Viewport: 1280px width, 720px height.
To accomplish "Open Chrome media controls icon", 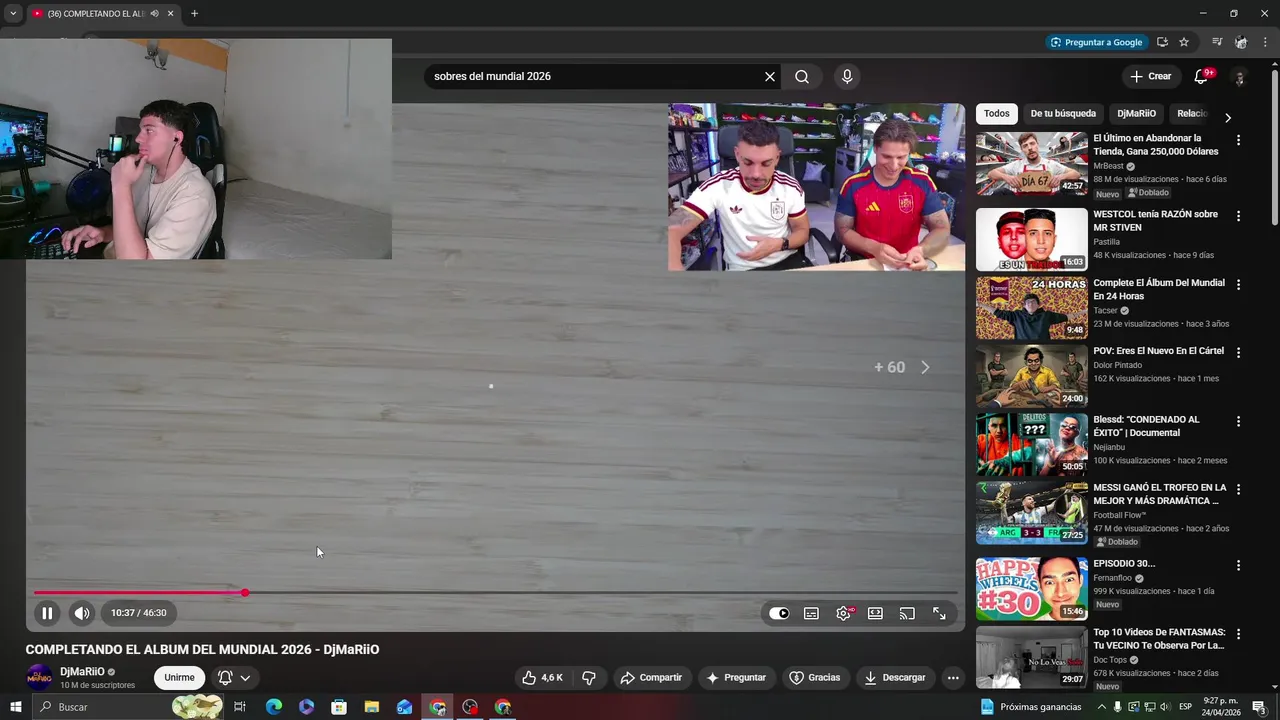I will coord(1217,42).
